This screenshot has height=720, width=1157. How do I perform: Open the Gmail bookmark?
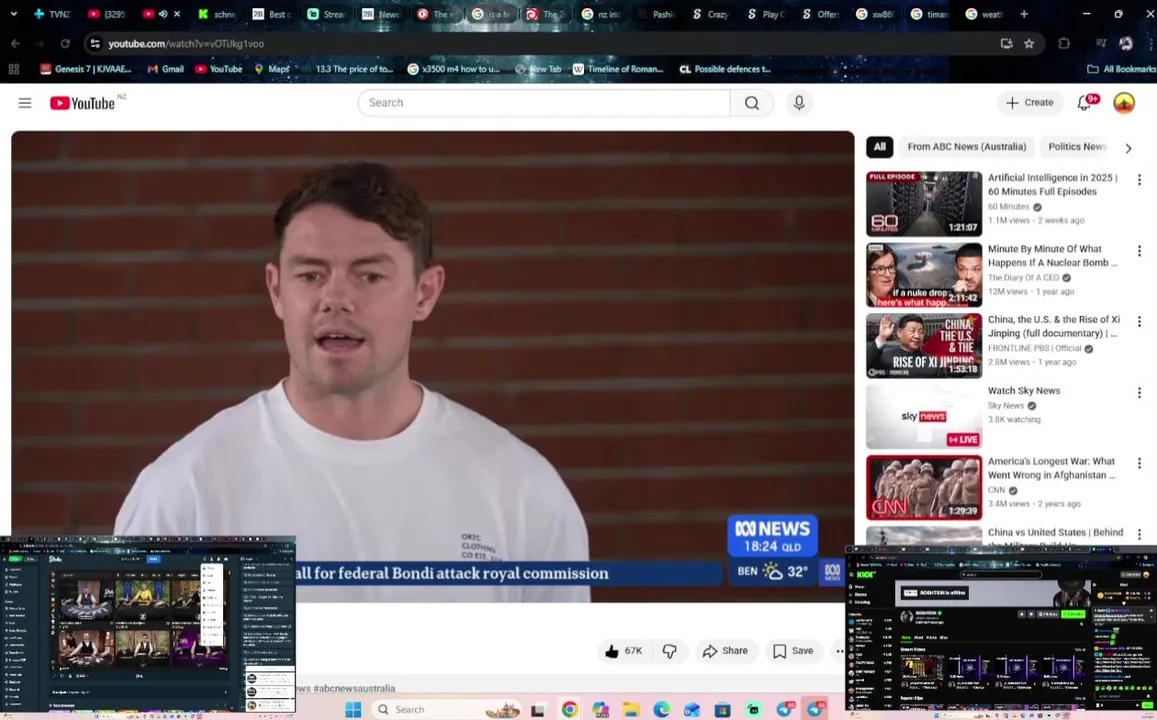pyautogui.click(x=165, y=69)
